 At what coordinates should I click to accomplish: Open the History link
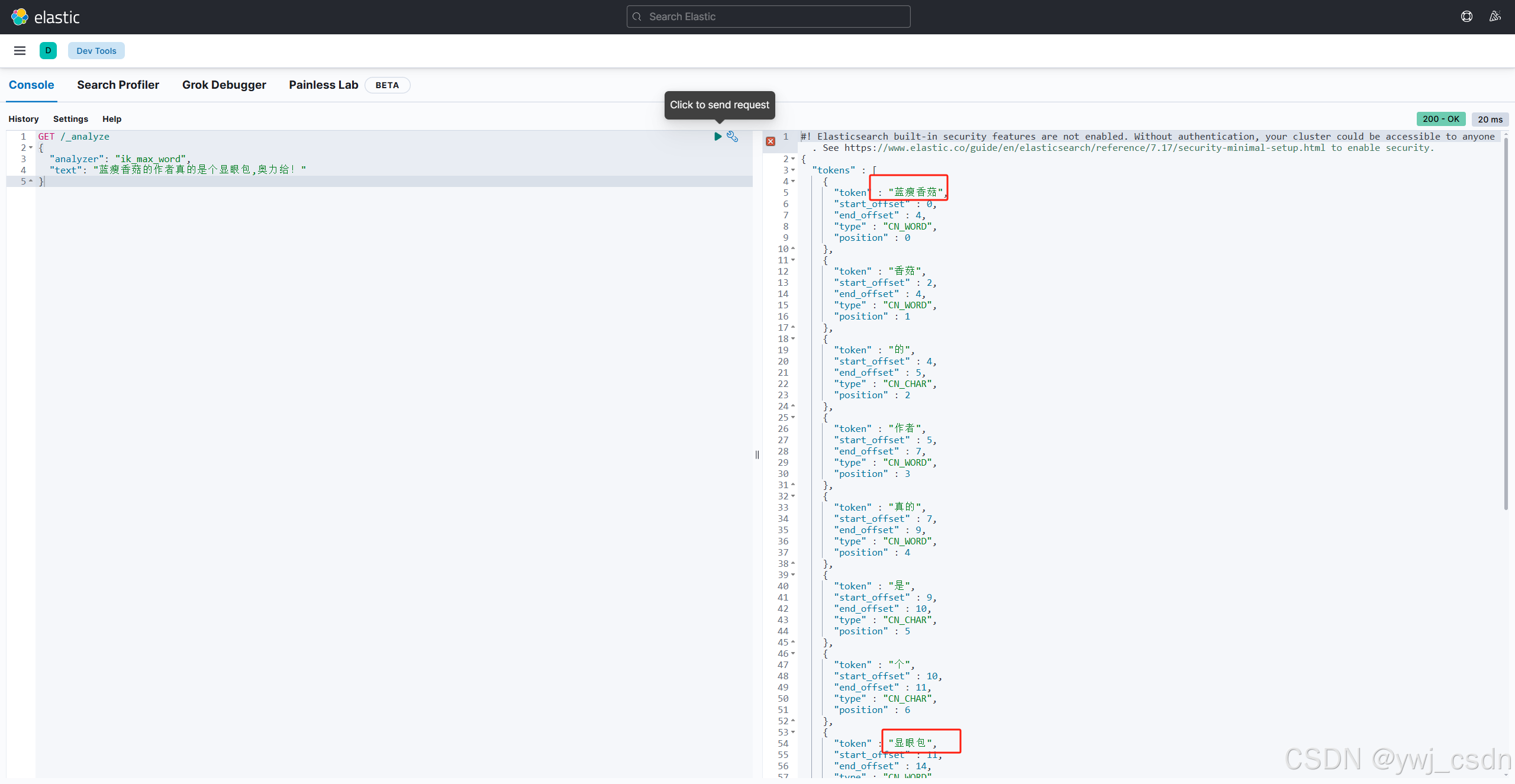pos(24,119)
